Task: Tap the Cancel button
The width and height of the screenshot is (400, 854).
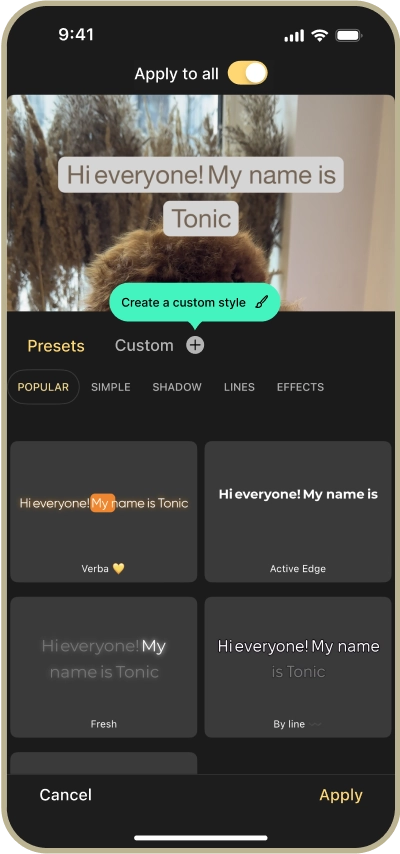Action: click(x=65, y=795)
